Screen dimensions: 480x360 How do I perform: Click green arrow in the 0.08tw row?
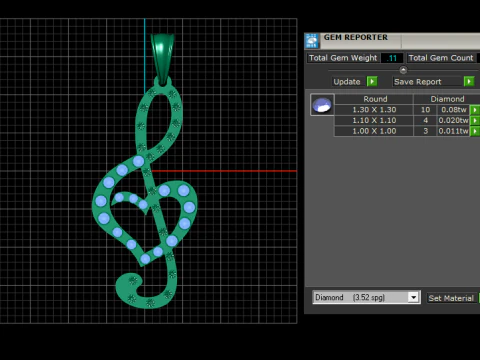click(475, 110)
